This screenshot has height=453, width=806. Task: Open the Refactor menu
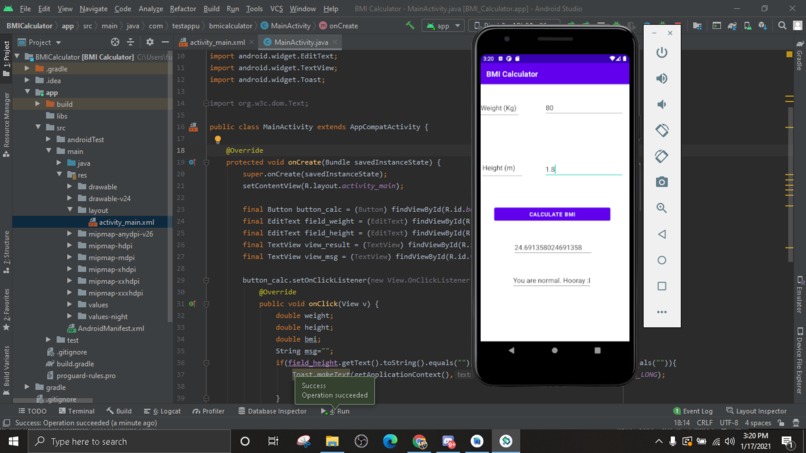[x=182, y=9]
